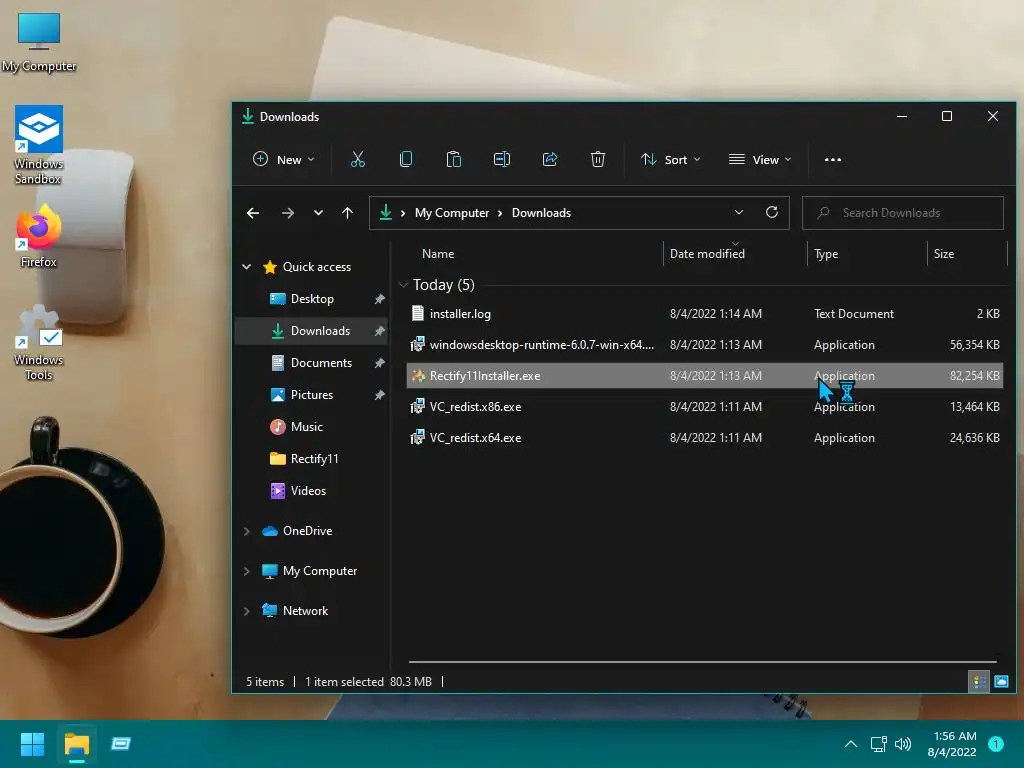Open notification badge in system tray
This screenshot has width=1024, height=768.
[x=996, y=744]
